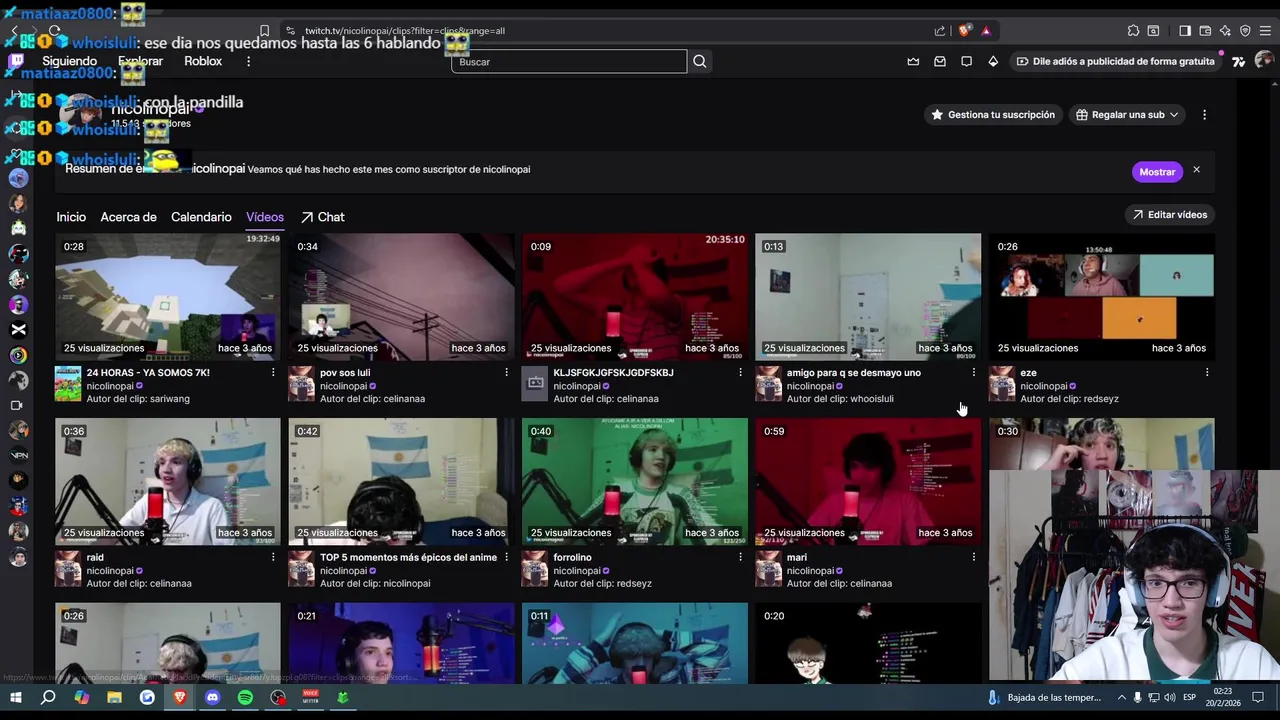Click the search magnifier button

(x=700, y=61)
